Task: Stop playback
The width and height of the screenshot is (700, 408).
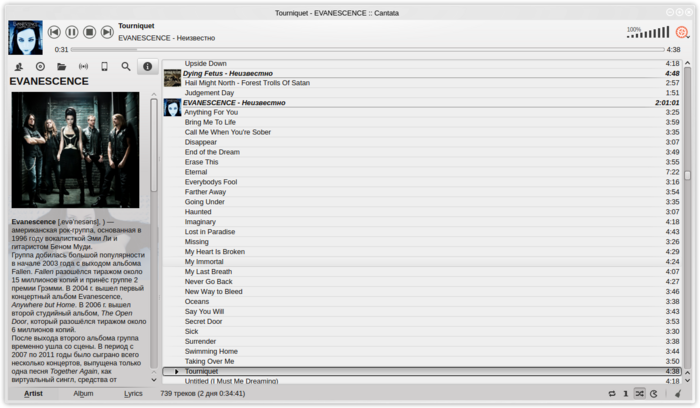Action: coord(89,32)
